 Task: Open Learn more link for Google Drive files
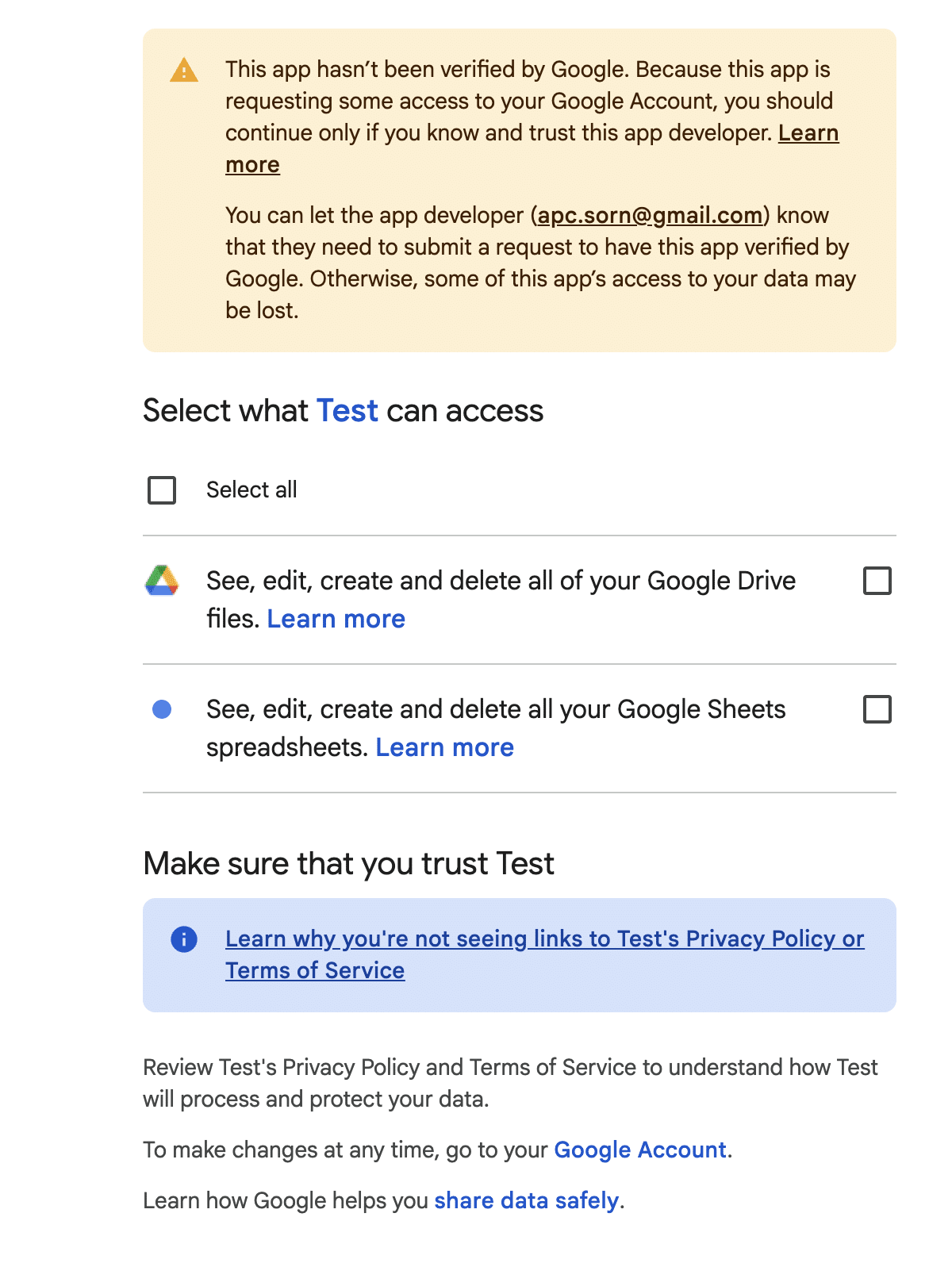point(336,619)
